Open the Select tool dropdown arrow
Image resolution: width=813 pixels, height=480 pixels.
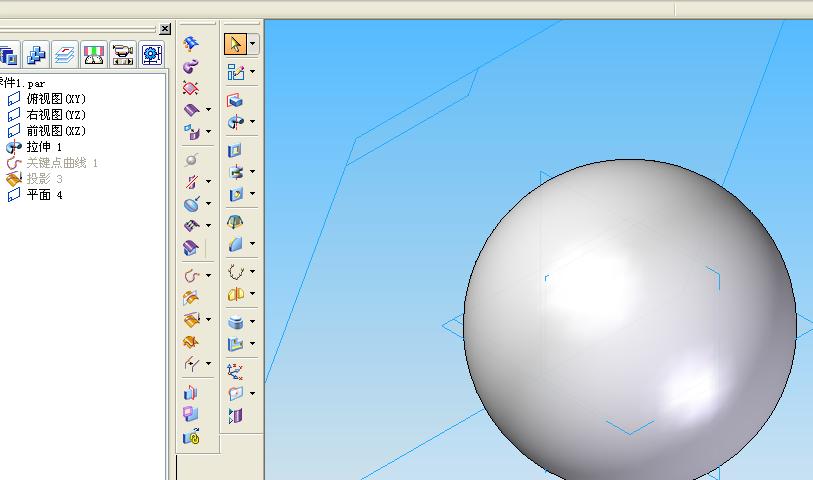tap(253, 44)
